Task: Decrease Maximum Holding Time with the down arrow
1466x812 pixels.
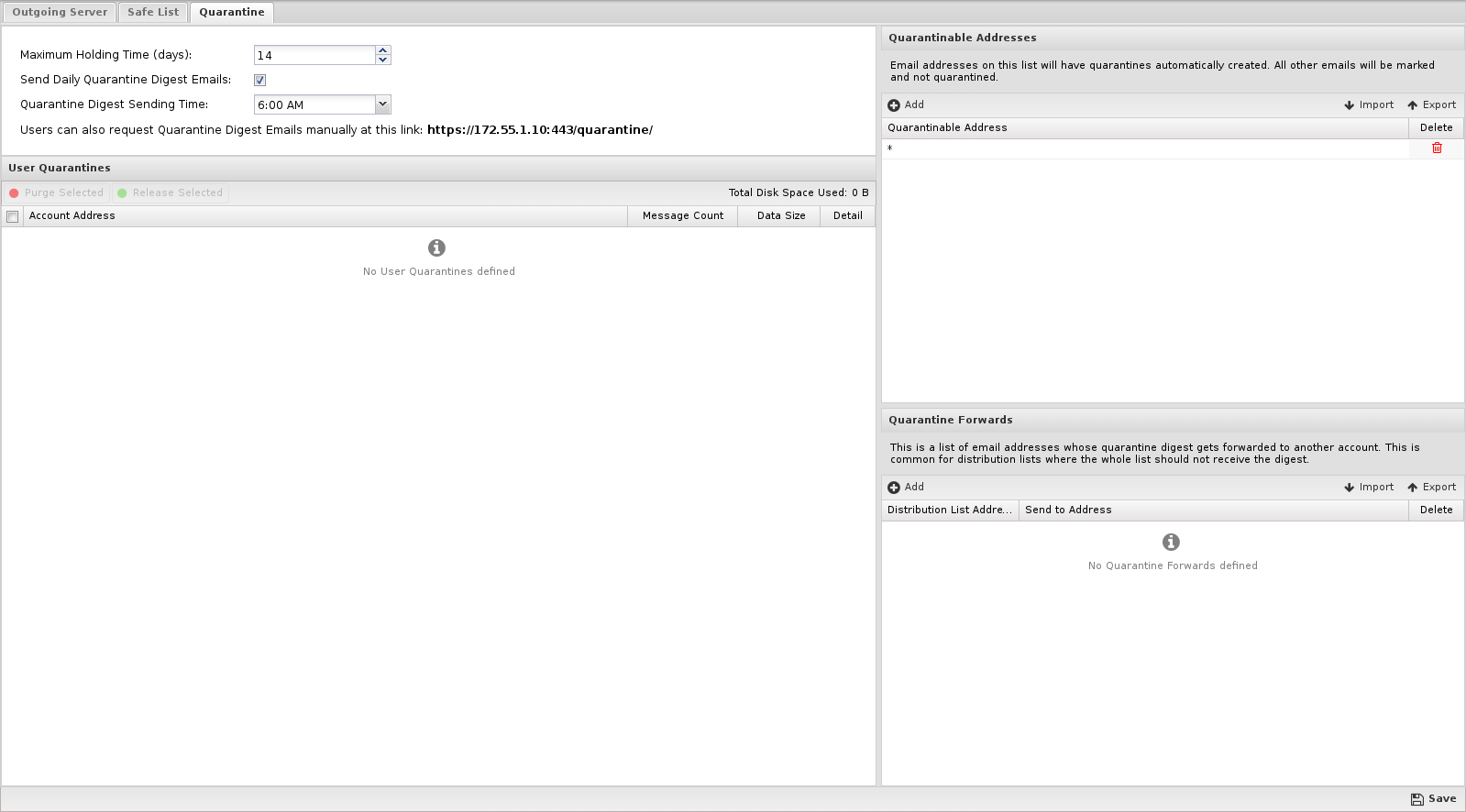Action: pyautogui.click(x=383, y=60)
